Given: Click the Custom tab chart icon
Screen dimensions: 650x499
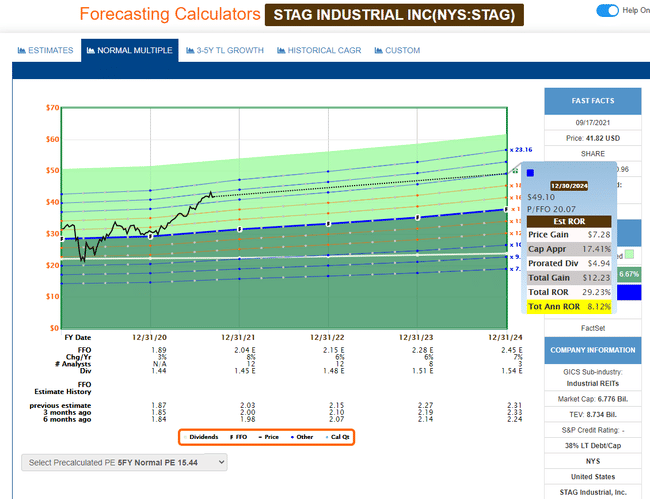Looking at the screenshot, I should coord(378,50).
